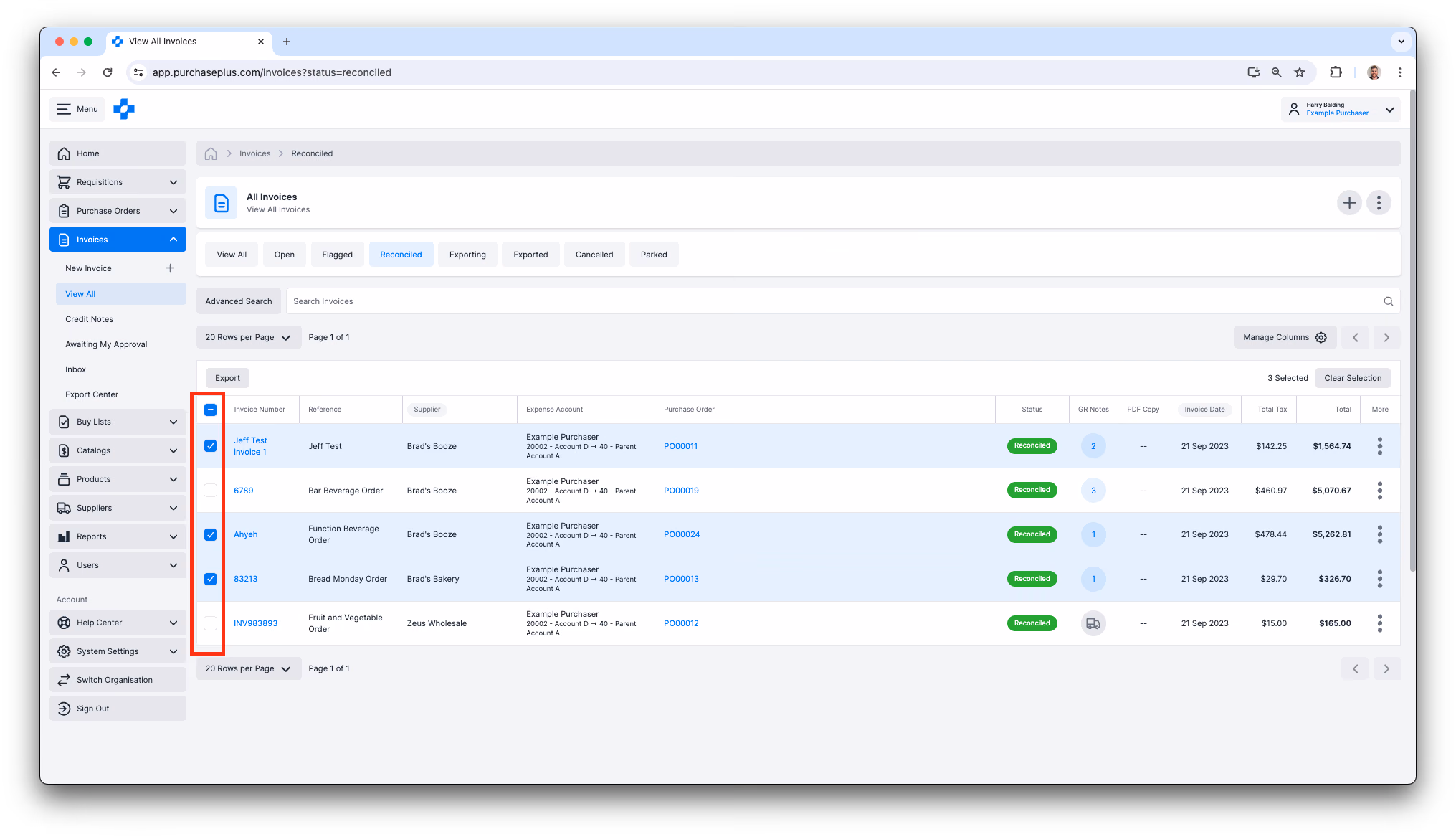Switch to the Exporting tab

467,255
